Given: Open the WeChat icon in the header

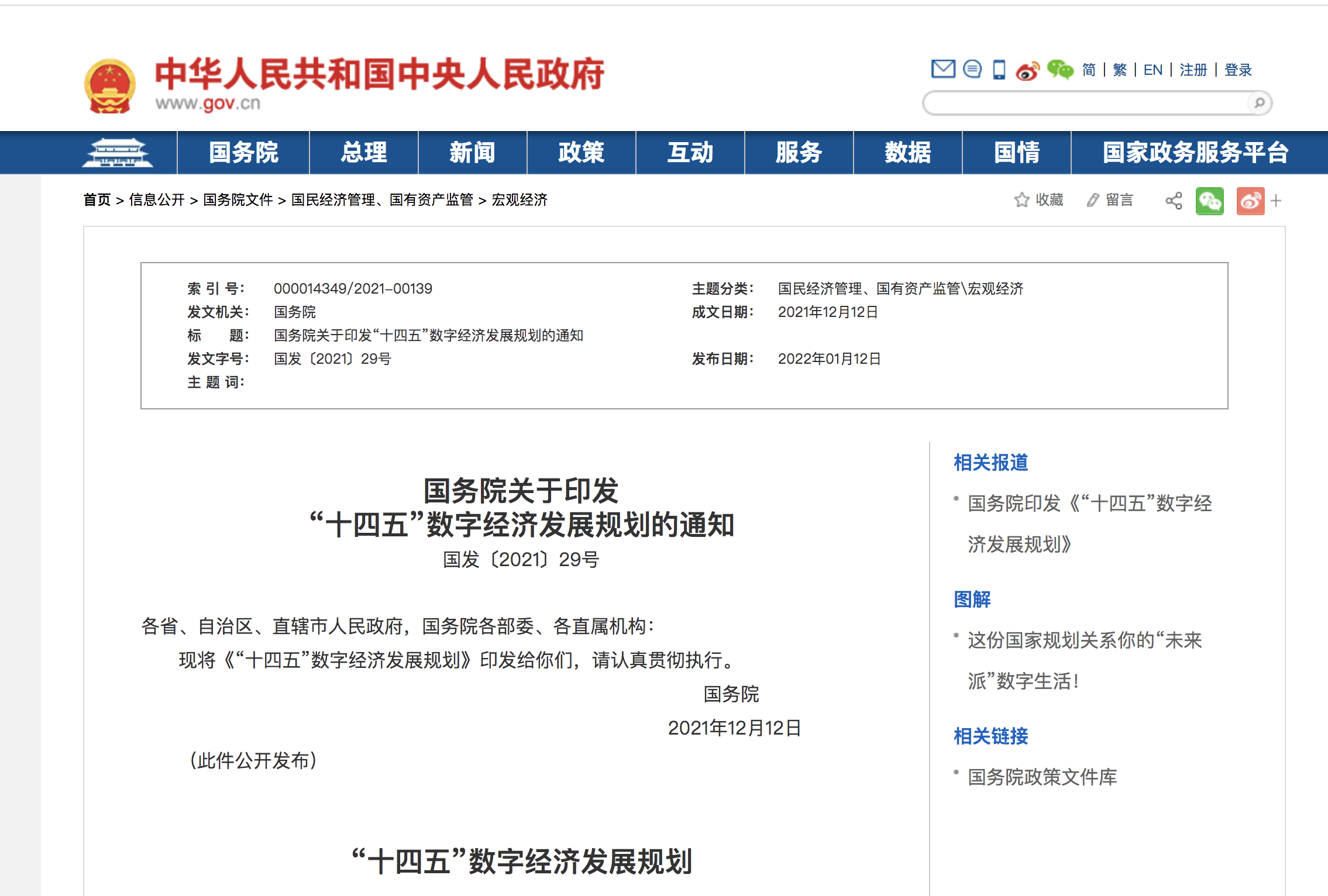Looking at the screenshot, I should click(1059, 69).
